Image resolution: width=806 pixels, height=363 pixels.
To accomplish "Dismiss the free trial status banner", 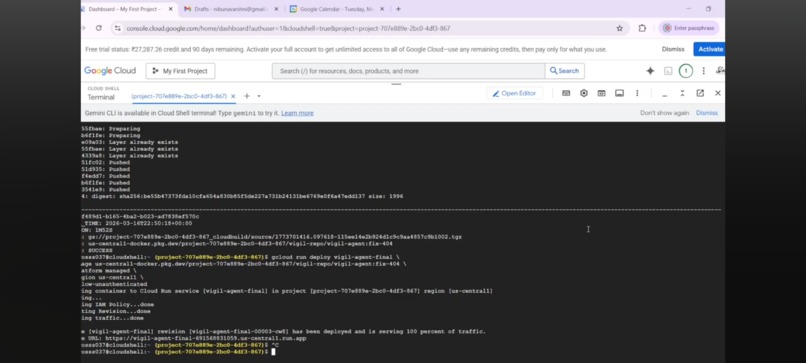I will click(x=673, y=49).
